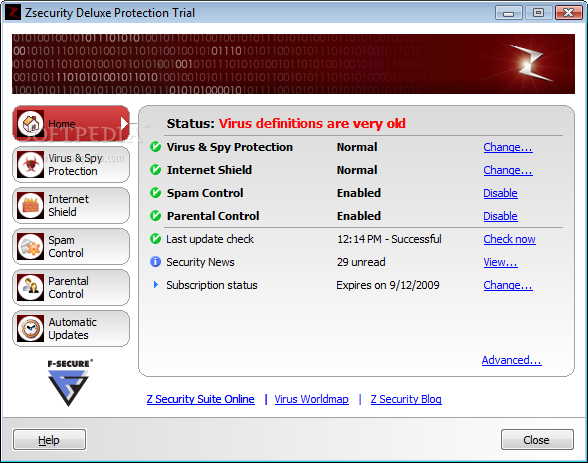Click green check beside Internet Shield
Viewport: 588px width, 463px height.
tap(155, 170)
